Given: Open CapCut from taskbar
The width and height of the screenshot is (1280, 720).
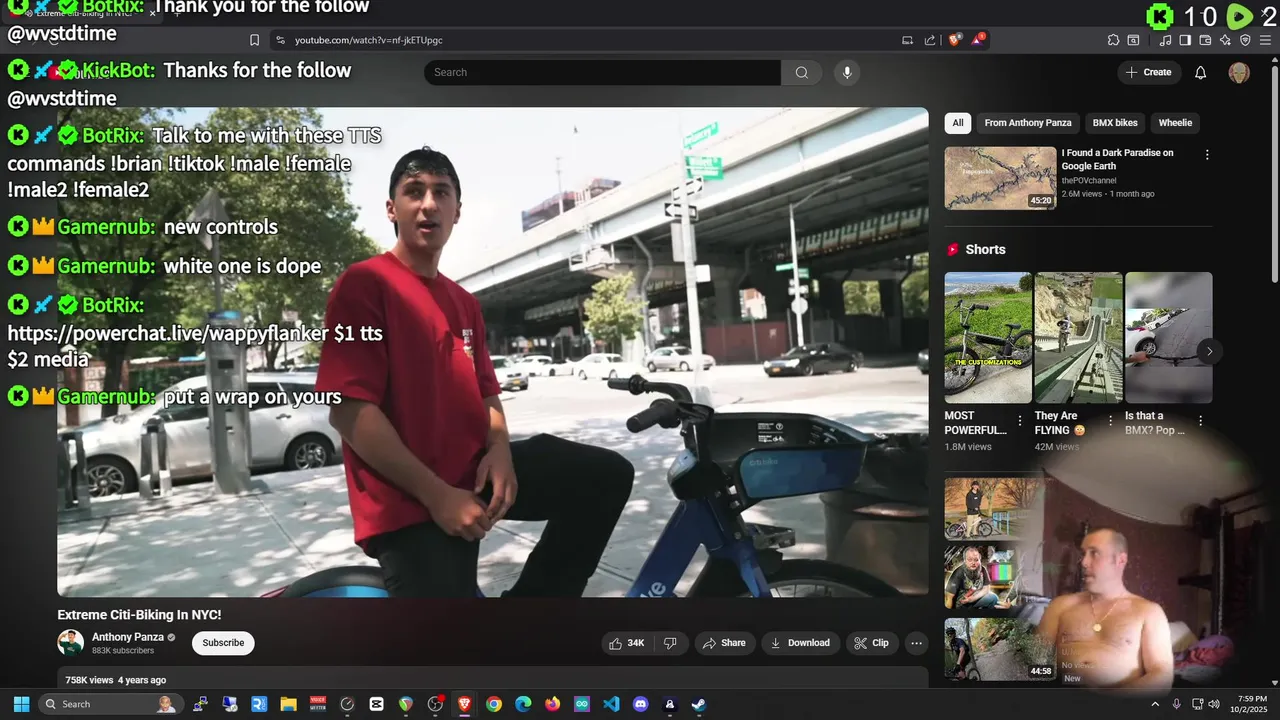Looking at the screenshot, I should click(x=377, y=704).
